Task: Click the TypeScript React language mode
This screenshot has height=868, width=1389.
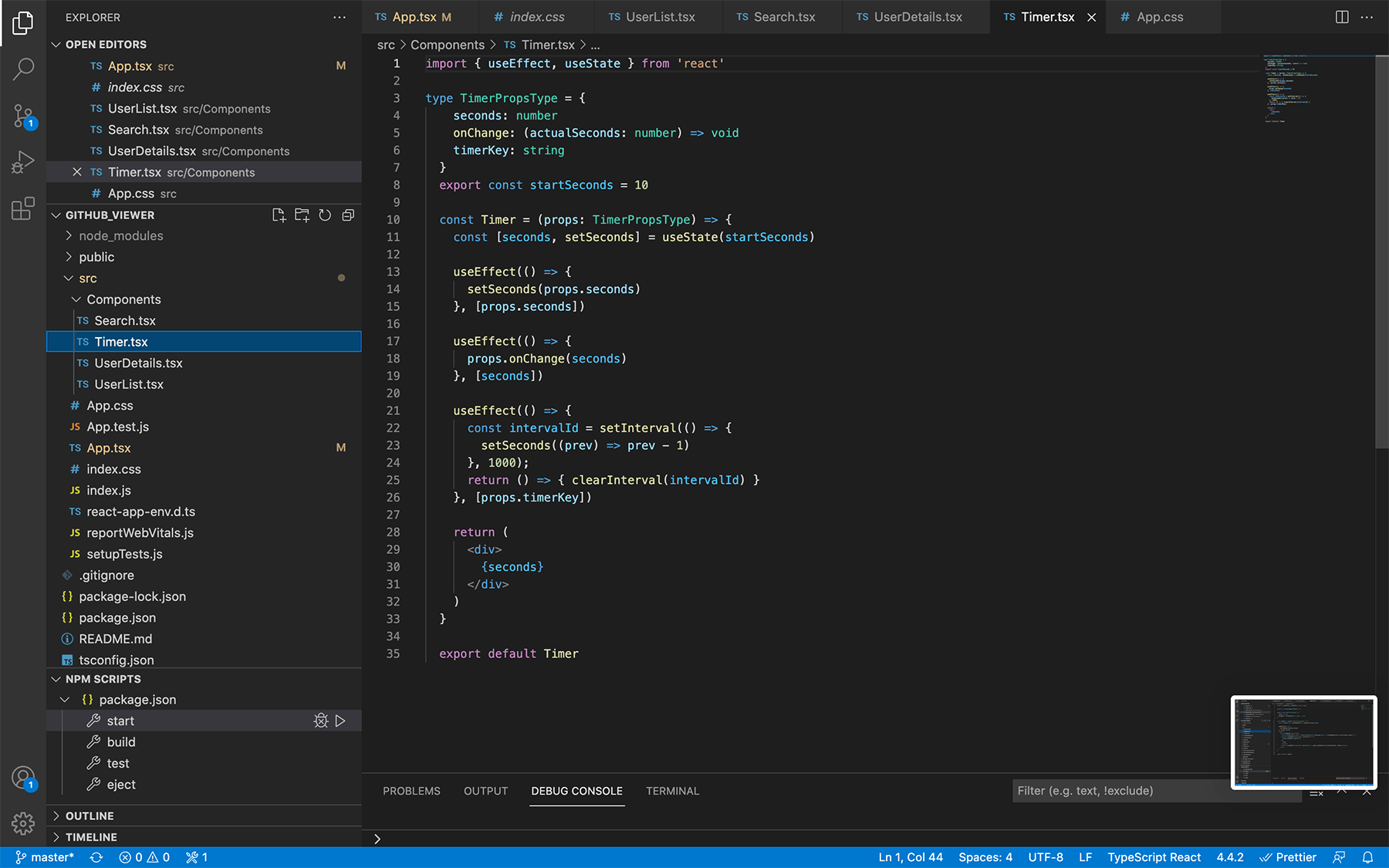Action: pyautogui.click(x=1154, y=857)
